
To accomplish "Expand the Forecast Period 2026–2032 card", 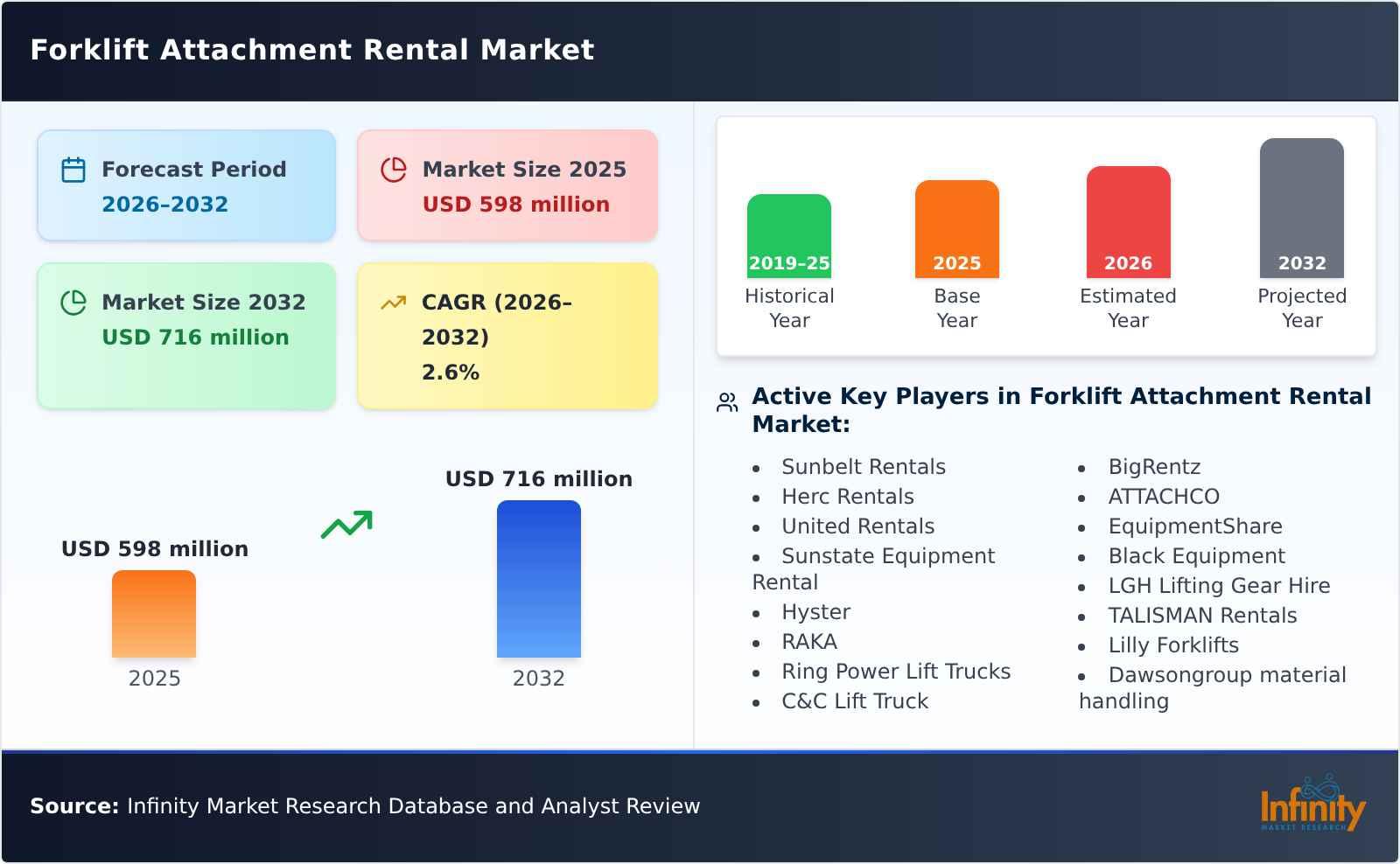I will point(185,185).
